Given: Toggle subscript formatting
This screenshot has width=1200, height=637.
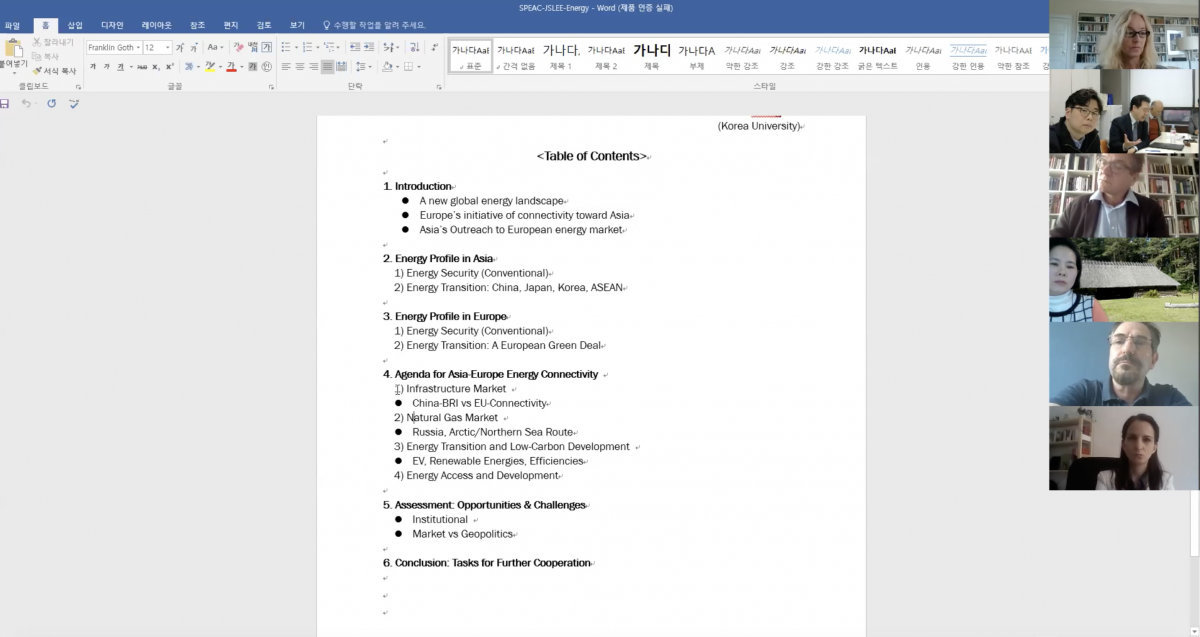Looking at the screenshot, I should 156,67.
